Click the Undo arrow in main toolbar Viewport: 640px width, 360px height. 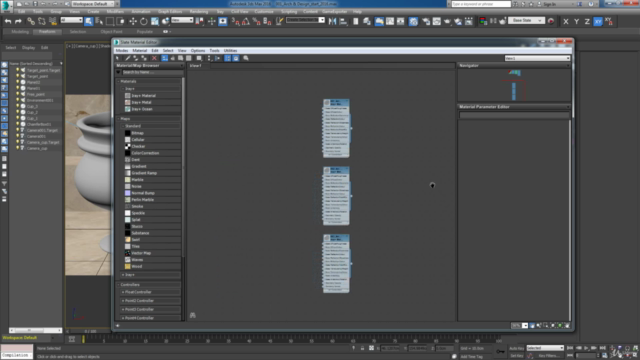coord(8,21)
